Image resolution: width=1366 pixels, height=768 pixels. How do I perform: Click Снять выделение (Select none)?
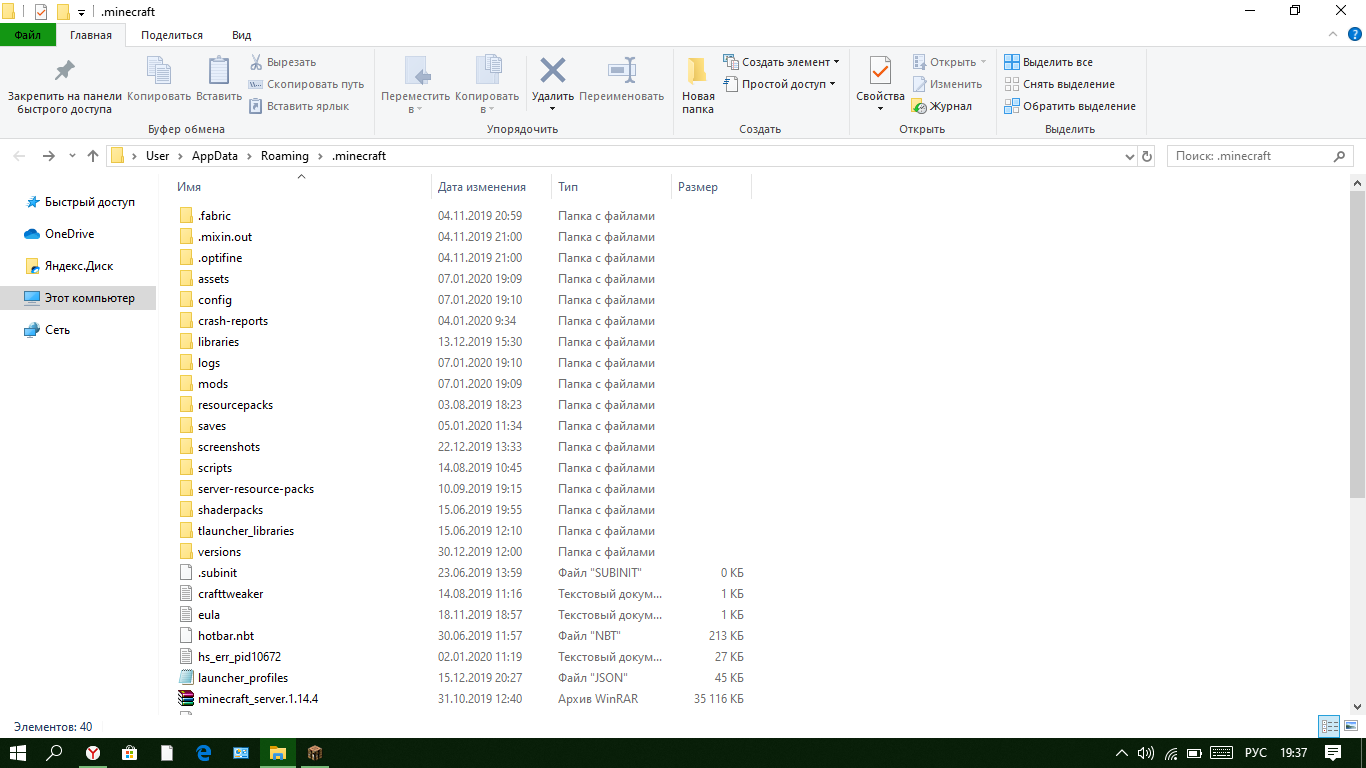(x=1059, y=84)
